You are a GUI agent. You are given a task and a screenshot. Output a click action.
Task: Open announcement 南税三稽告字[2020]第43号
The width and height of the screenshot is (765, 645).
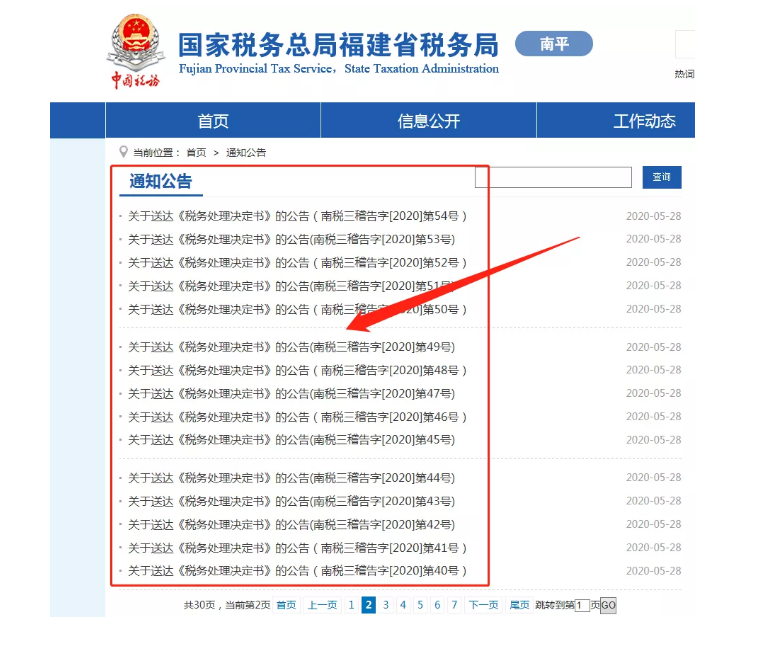291,501
